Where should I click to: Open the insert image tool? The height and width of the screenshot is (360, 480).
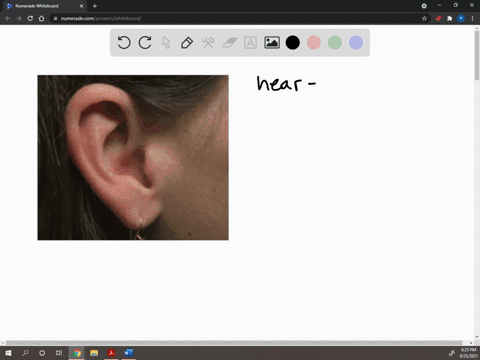(x=272, y=43)
